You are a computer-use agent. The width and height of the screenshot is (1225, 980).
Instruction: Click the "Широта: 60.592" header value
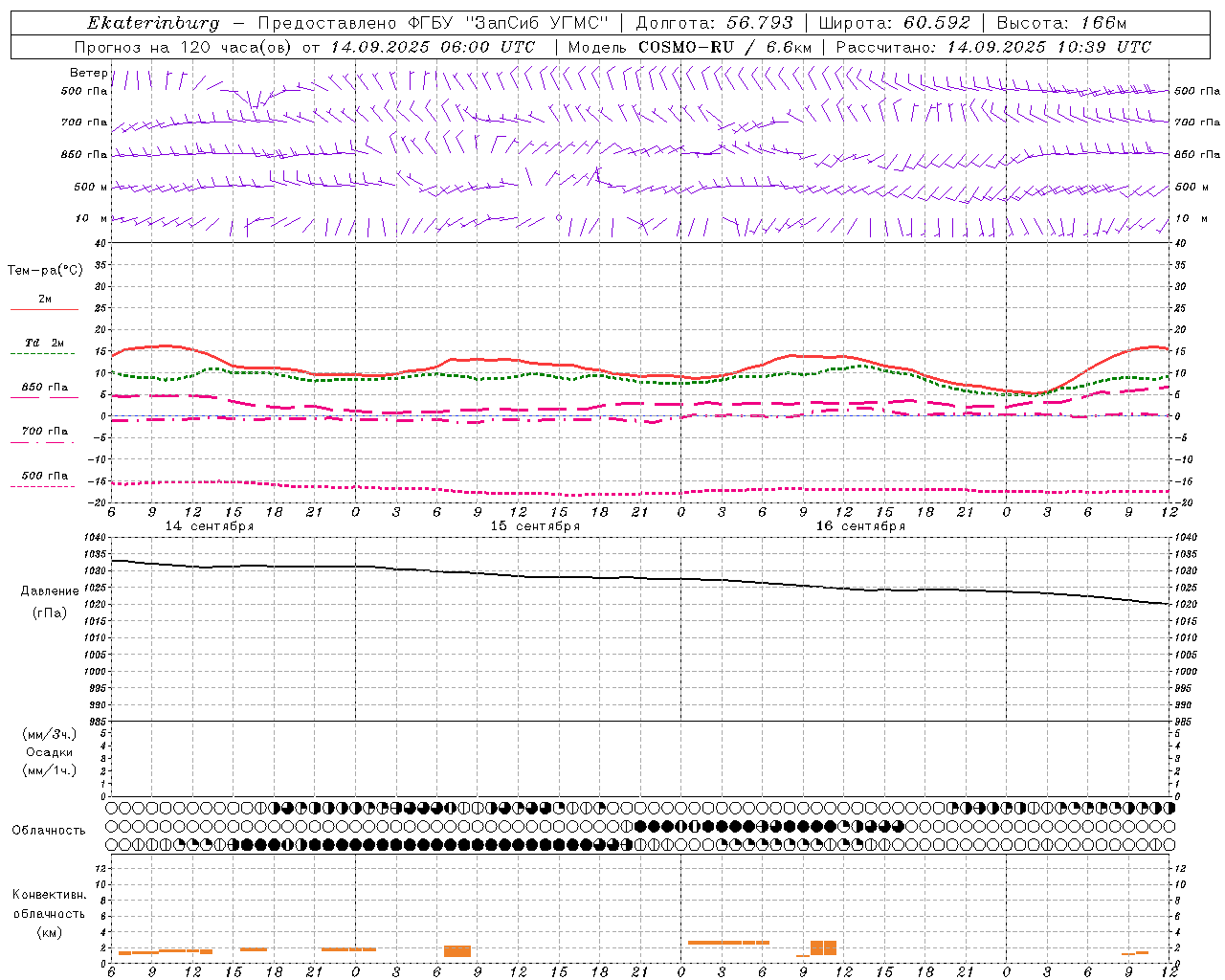895,23
